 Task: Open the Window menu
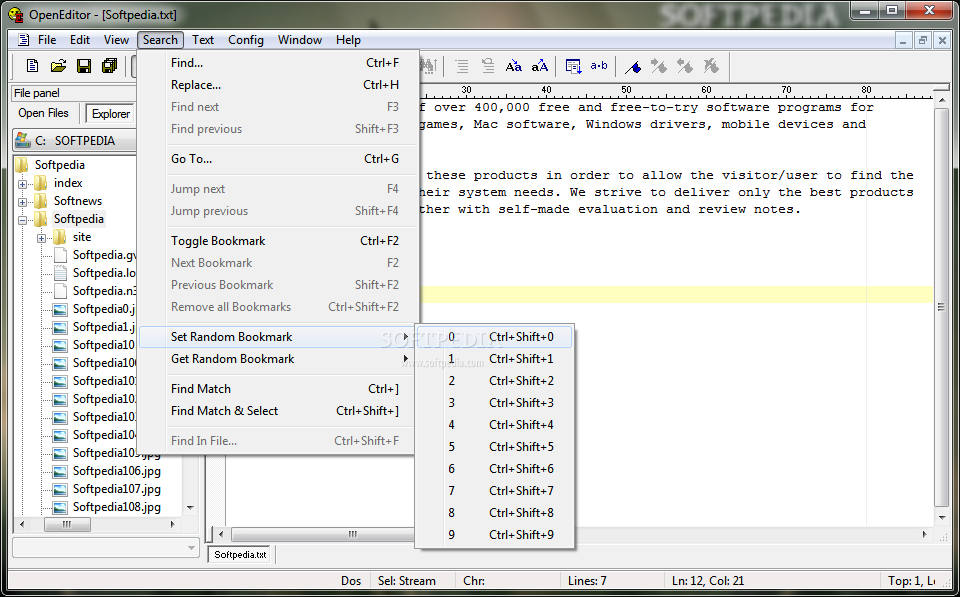pos(300,40)
